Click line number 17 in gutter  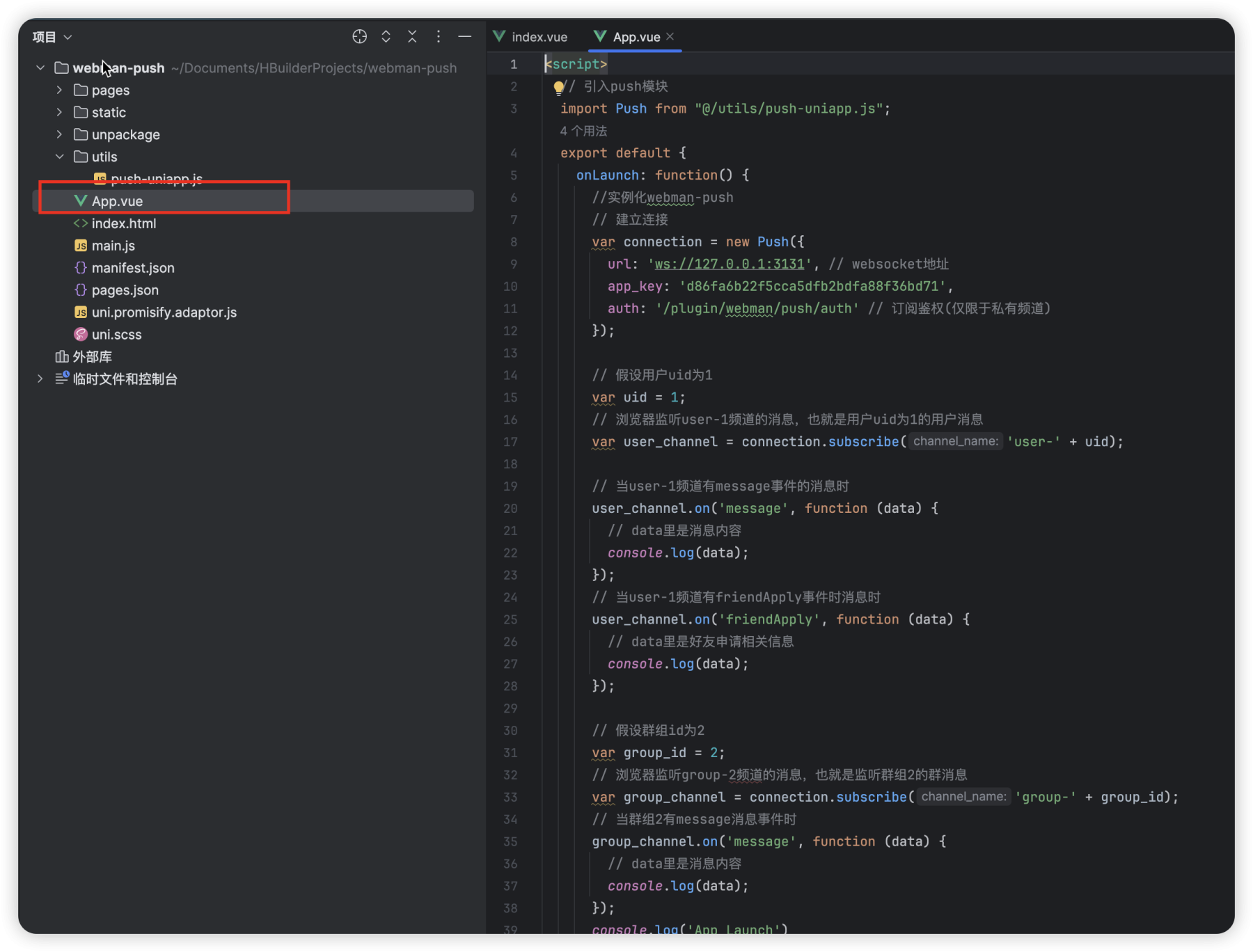click(x=510, y=443)
